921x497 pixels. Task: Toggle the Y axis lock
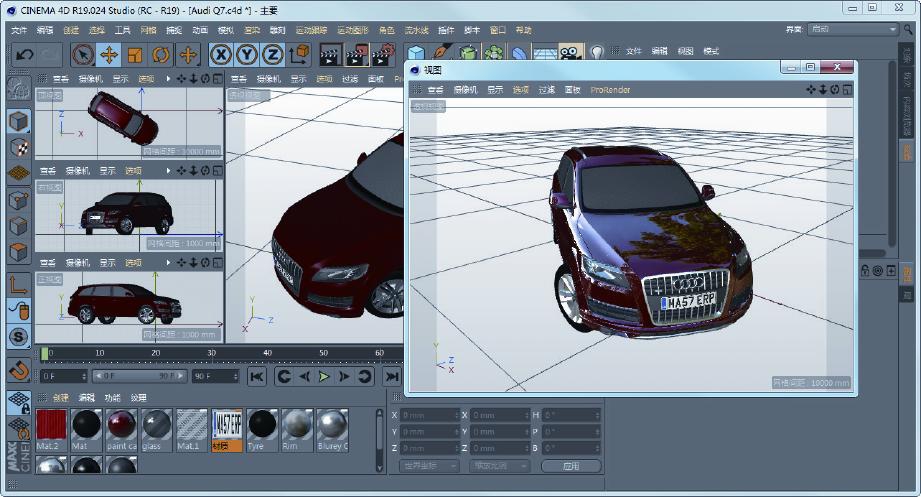247,54
